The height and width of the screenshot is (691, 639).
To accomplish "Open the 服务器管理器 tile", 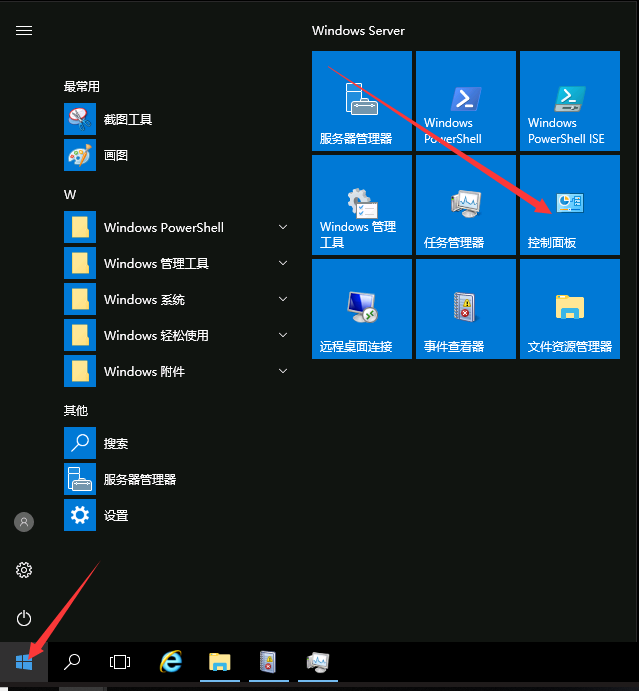I will coord(362,101).
